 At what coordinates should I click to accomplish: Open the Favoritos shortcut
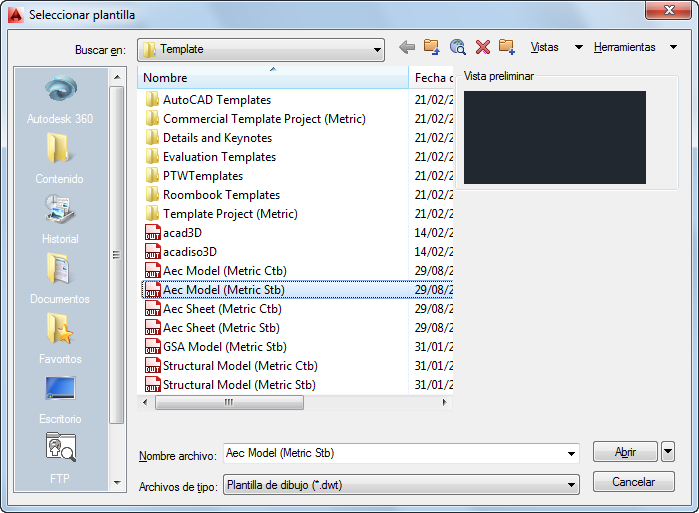(60, 340)
